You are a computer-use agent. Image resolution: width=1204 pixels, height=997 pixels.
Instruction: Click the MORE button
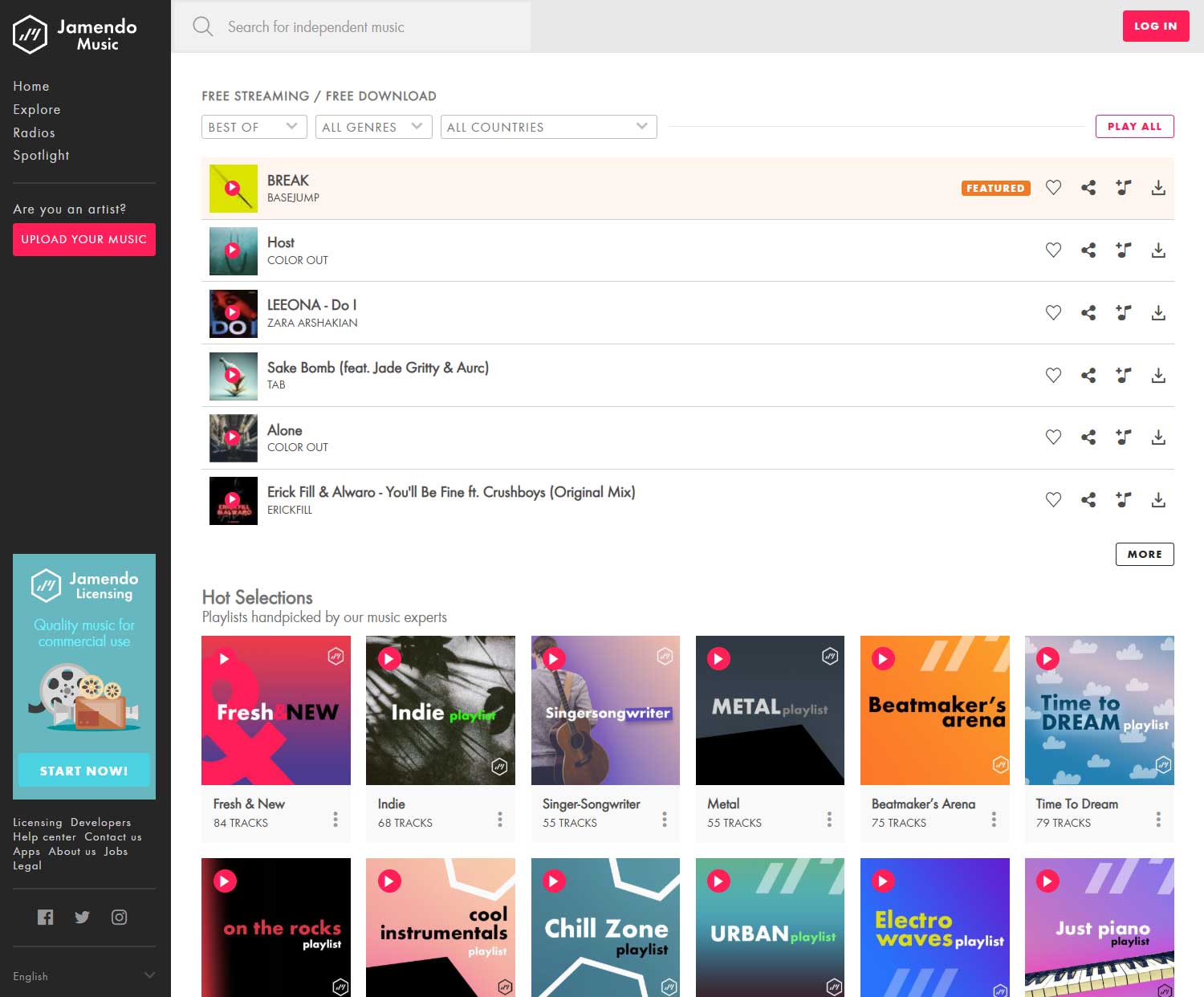point(1145,554)
